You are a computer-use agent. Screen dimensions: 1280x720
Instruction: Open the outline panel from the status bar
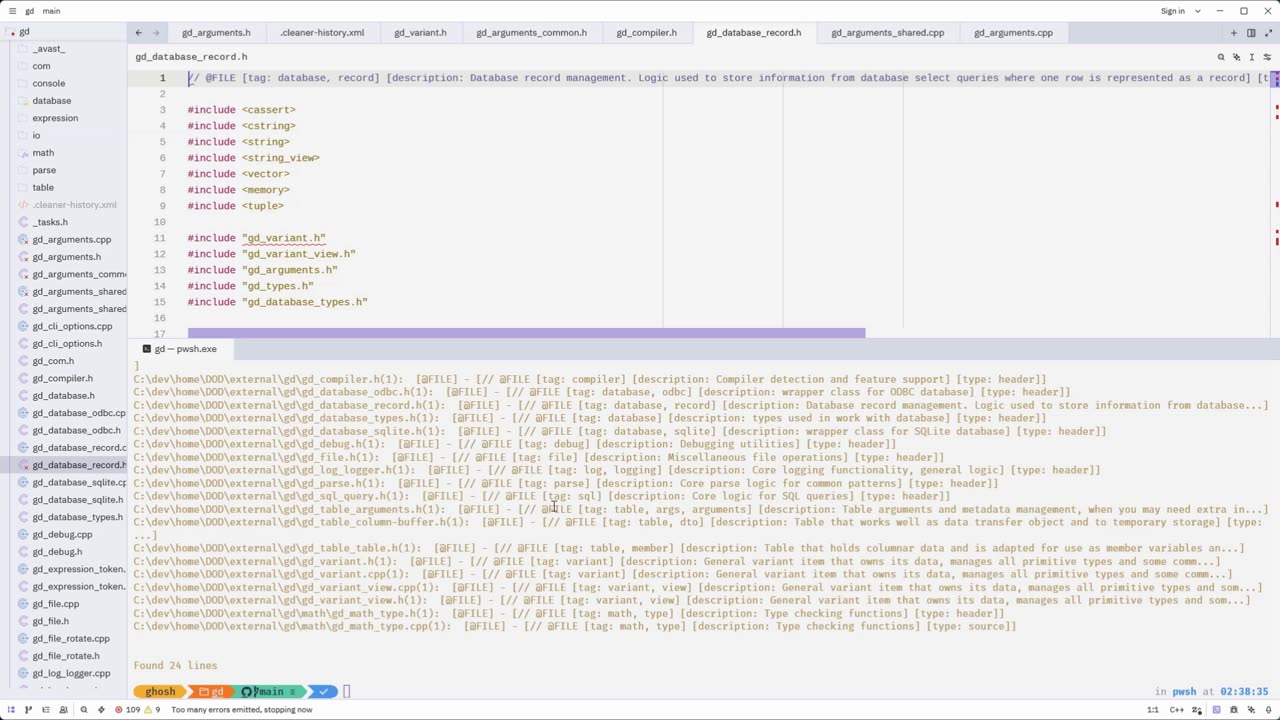[46, 710]
